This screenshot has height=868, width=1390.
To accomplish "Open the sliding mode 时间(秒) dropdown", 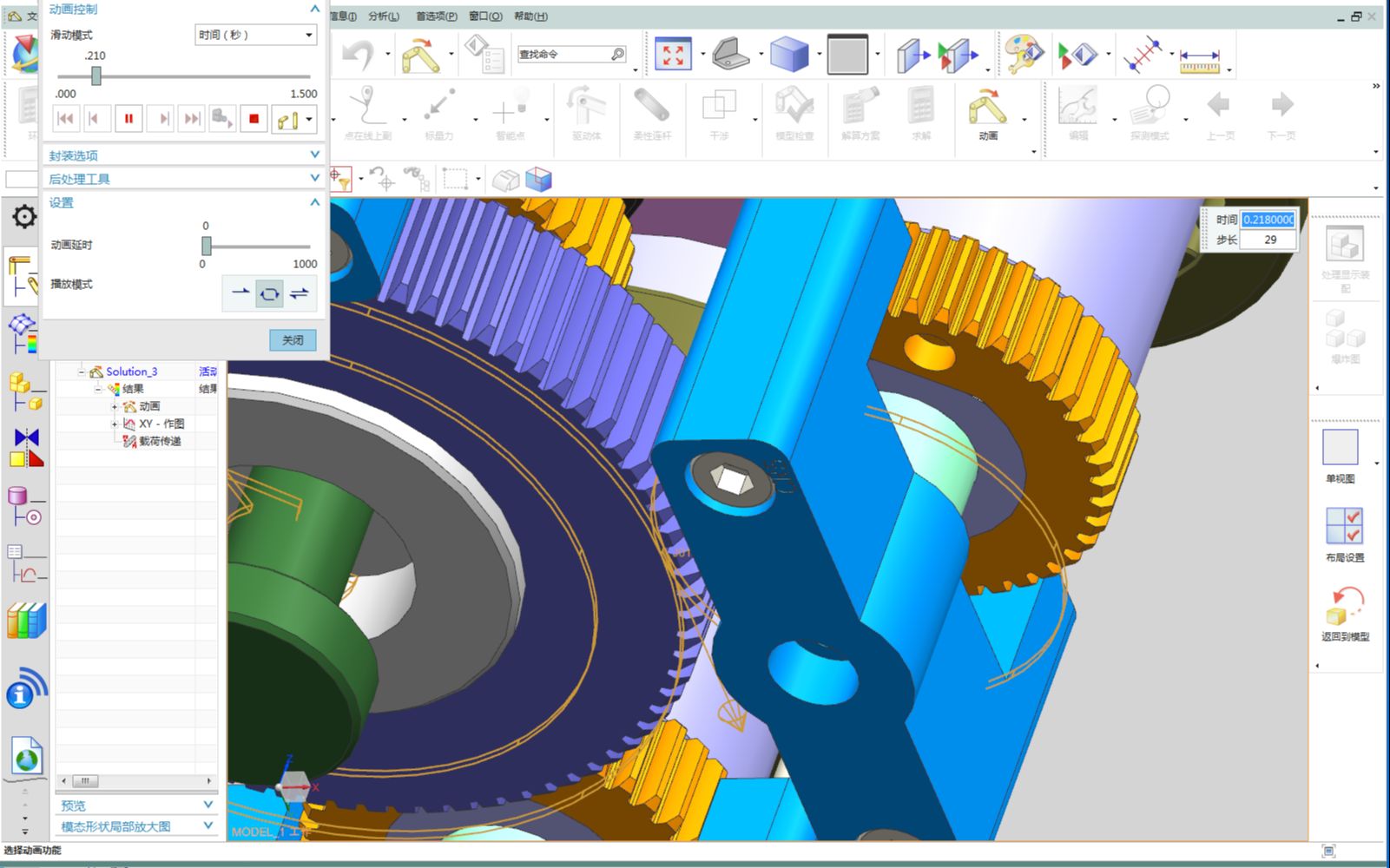I will point(255,35).
